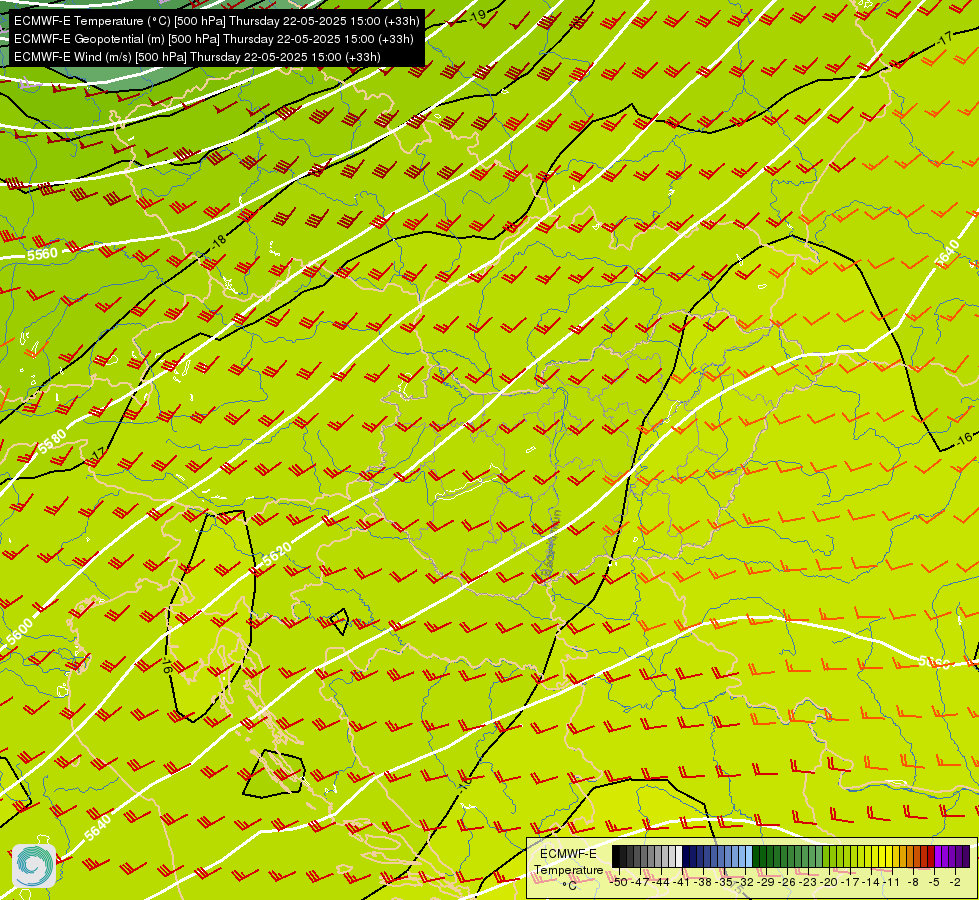This screenshot has height=900, width=979.
Task: Click the swirl logo icon
Action: (x=34, y=866)
